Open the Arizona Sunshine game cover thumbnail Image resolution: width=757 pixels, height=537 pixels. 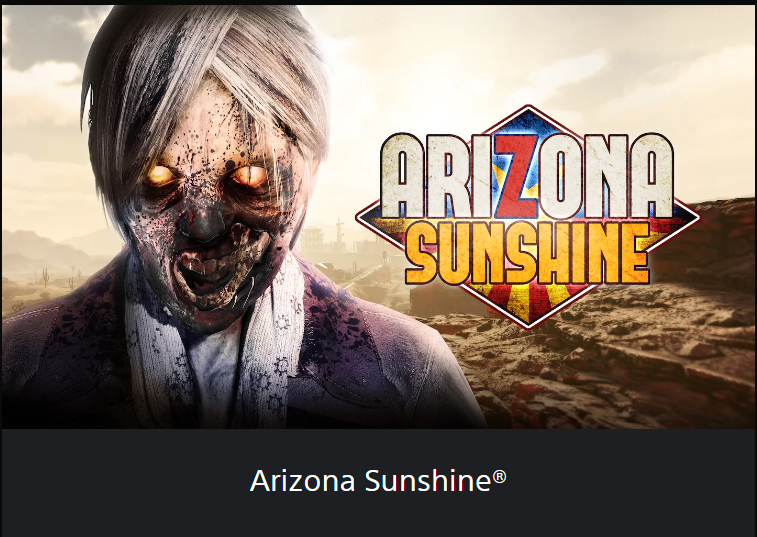pyautogui.click(x=378, y=216)
